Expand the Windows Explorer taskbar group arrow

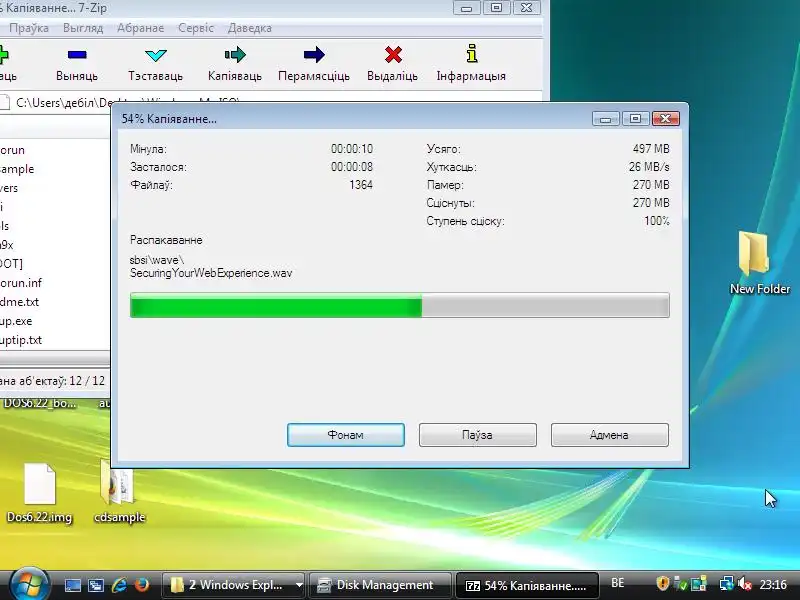tap(299, 585)
